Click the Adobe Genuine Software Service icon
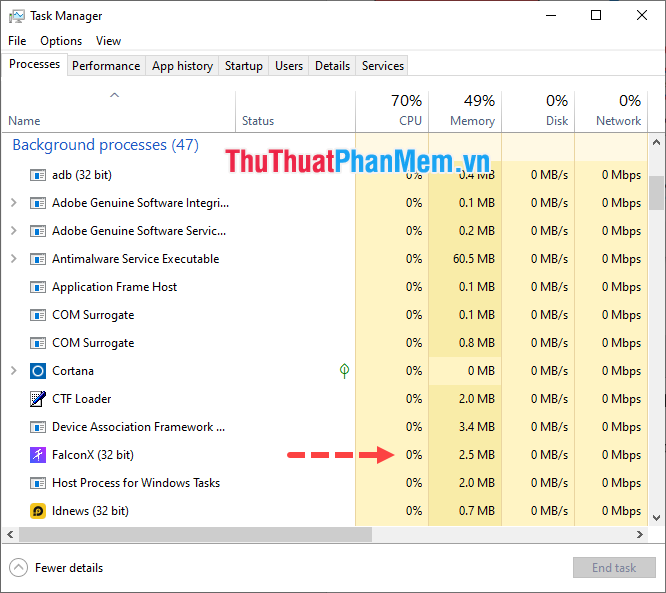This screenshot has height=593, width=666. point(38,231)
